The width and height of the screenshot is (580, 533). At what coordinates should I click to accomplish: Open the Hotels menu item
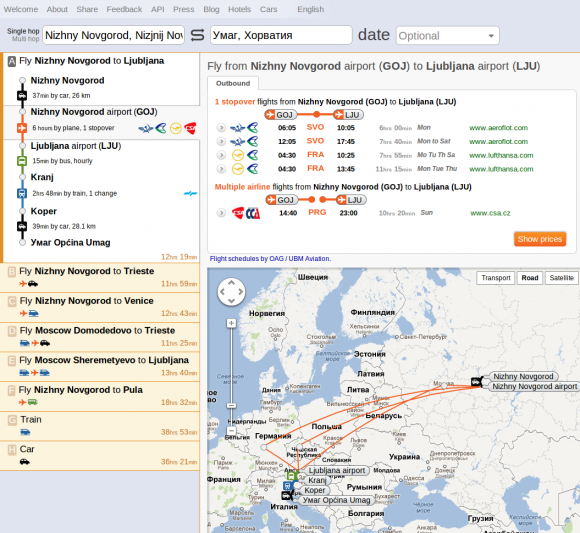pyautogui.click(x=239, y=9)
